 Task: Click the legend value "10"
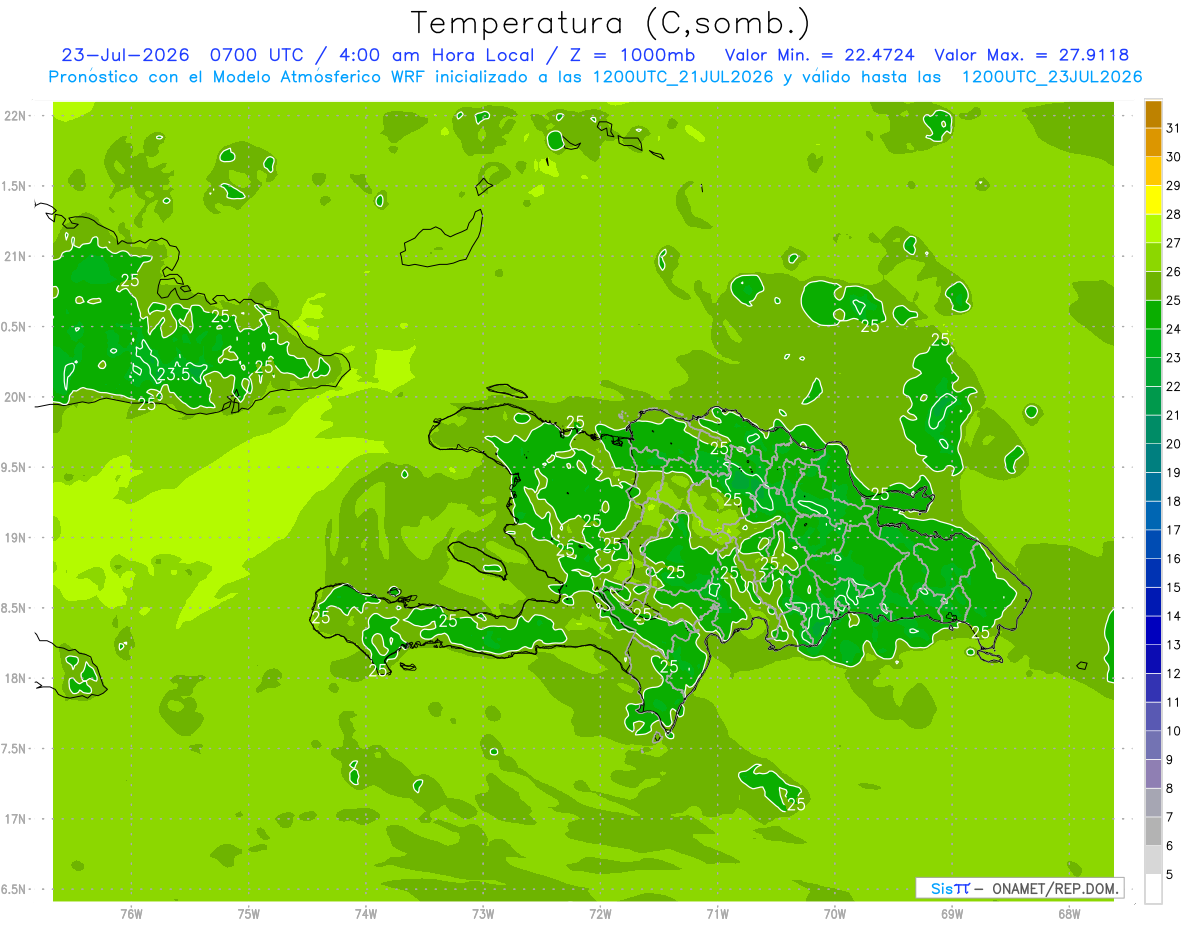(x=1174, y=731)
